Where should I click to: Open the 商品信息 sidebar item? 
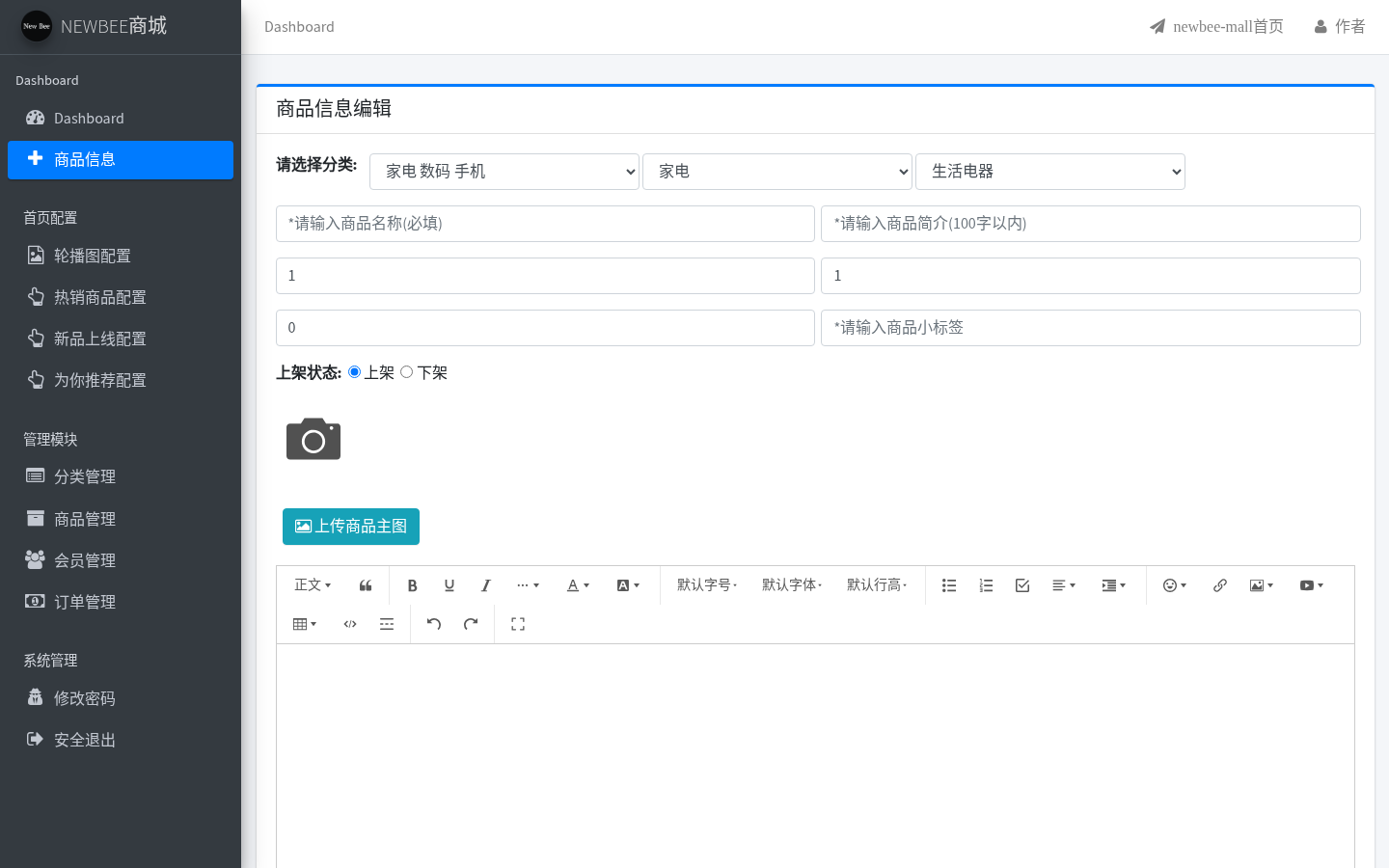click(121, 160)
